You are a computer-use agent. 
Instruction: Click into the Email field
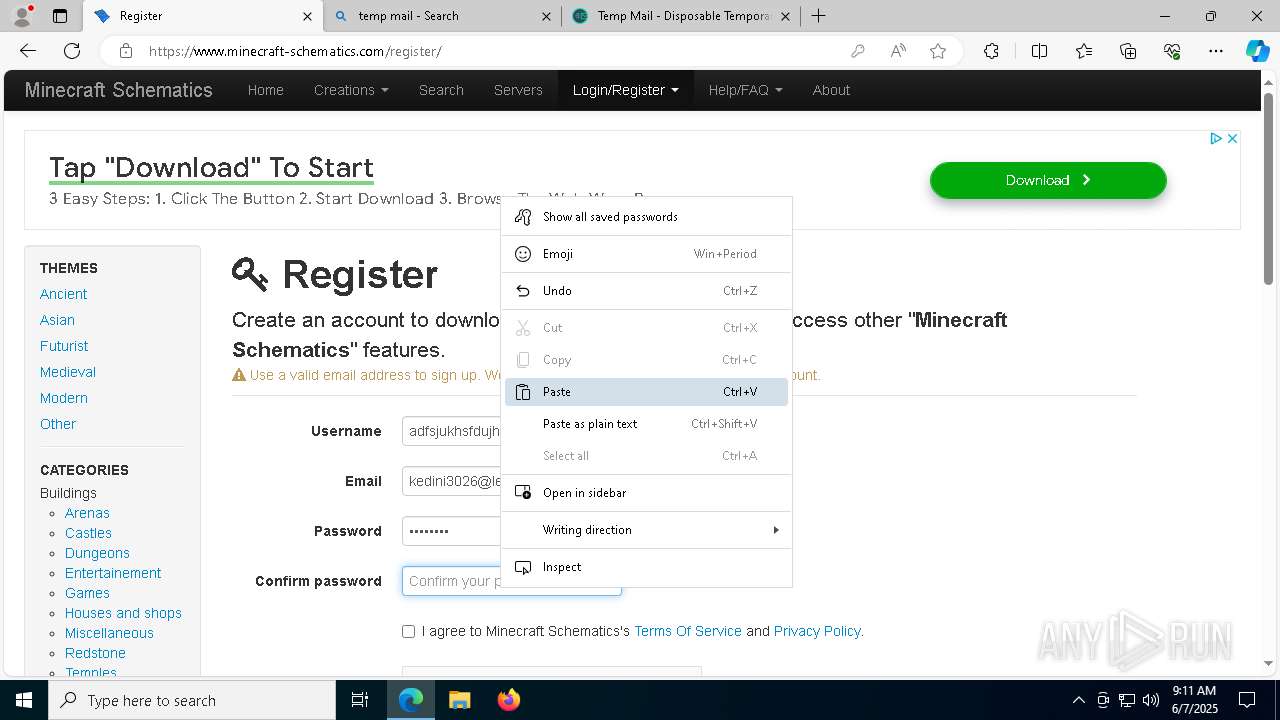click(451, 481)
